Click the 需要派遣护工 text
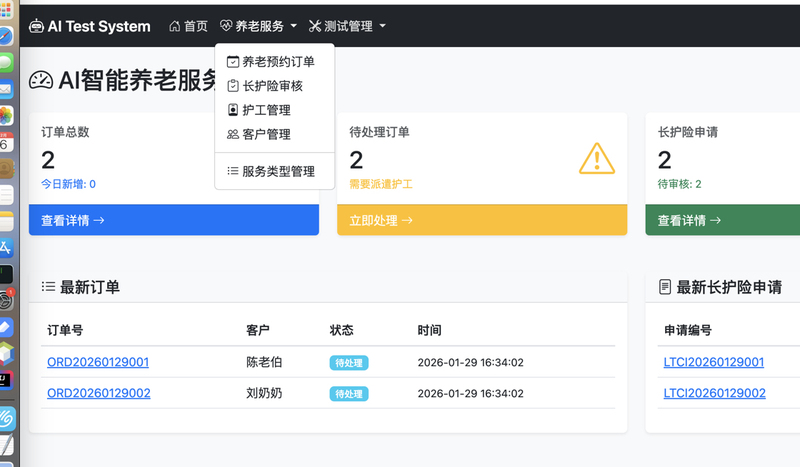The height and width of the screenshot is (467, 800). pyautogui.click(x=381, y=184)
